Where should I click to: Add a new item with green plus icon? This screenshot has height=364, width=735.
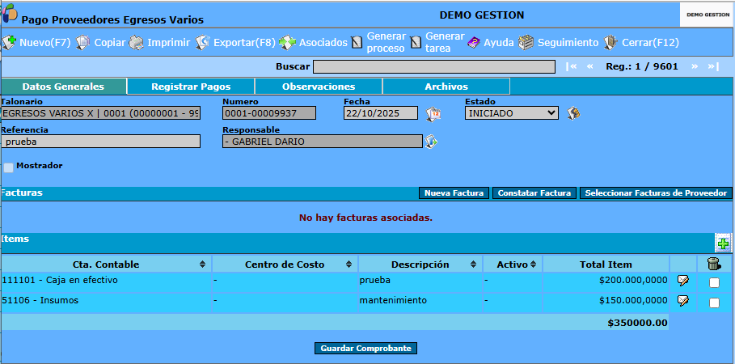tap(723, 243)
